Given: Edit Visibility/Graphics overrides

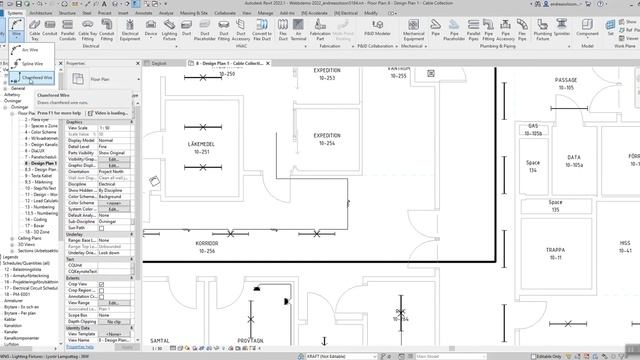Looking at the screenshot, I should pos(114,159).
